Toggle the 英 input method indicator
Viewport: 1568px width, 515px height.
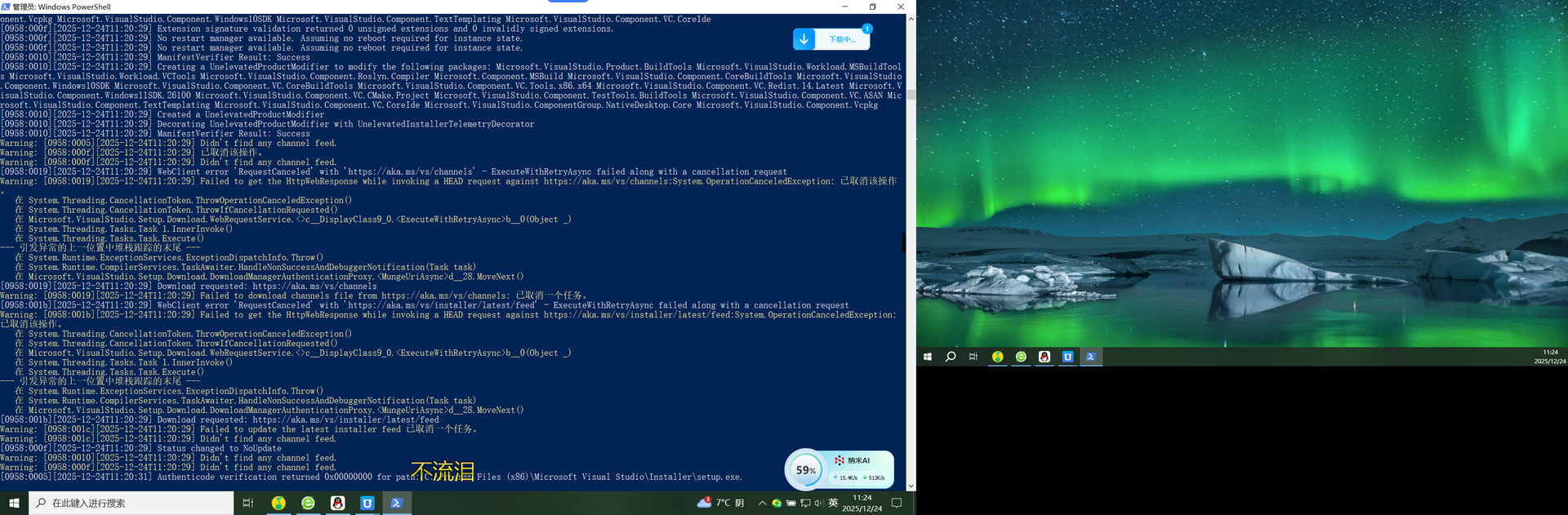[833, 503]
